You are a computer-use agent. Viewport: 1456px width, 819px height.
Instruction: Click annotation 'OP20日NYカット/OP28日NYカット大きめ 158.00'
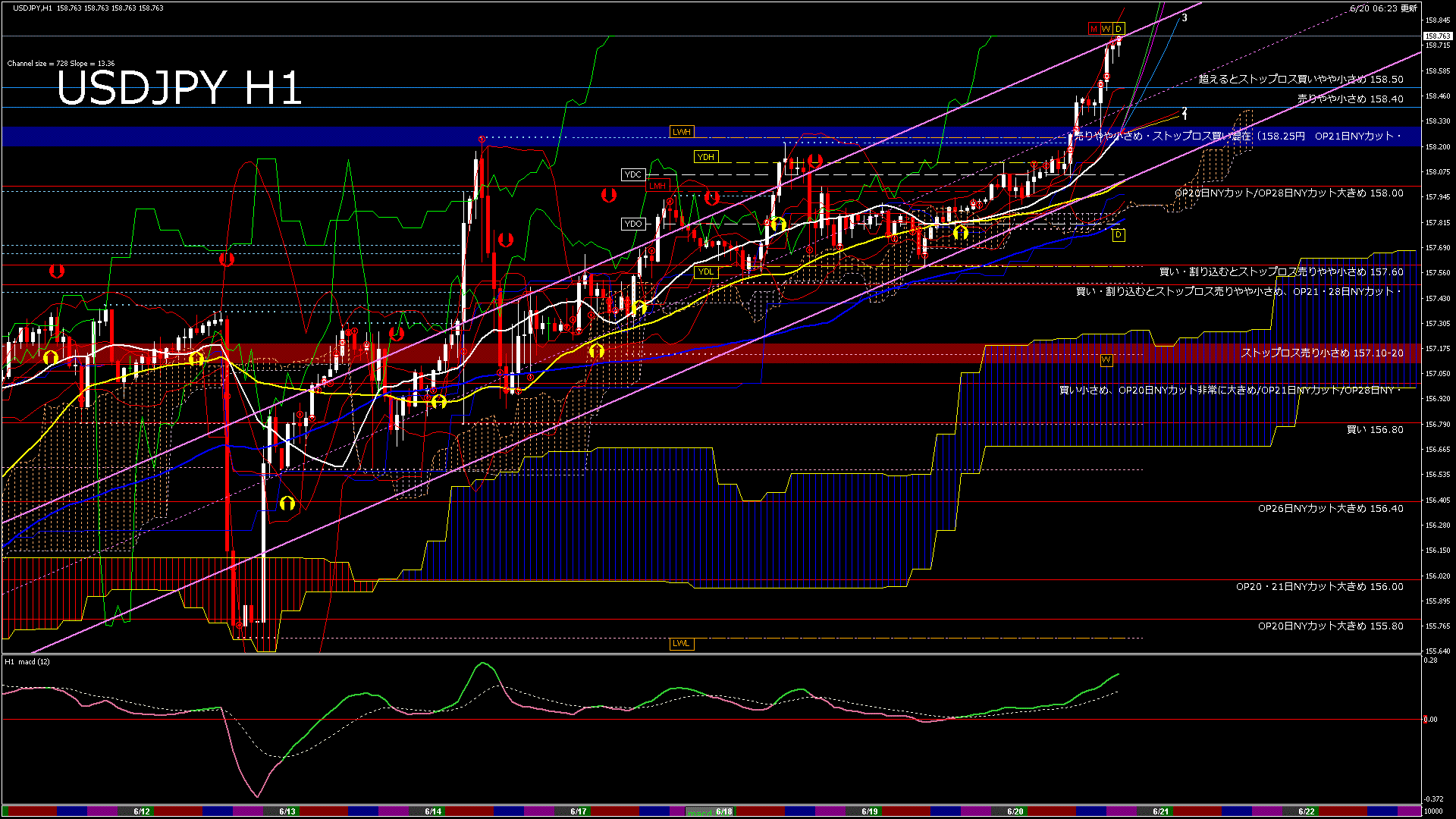[x=1289, y=193]
